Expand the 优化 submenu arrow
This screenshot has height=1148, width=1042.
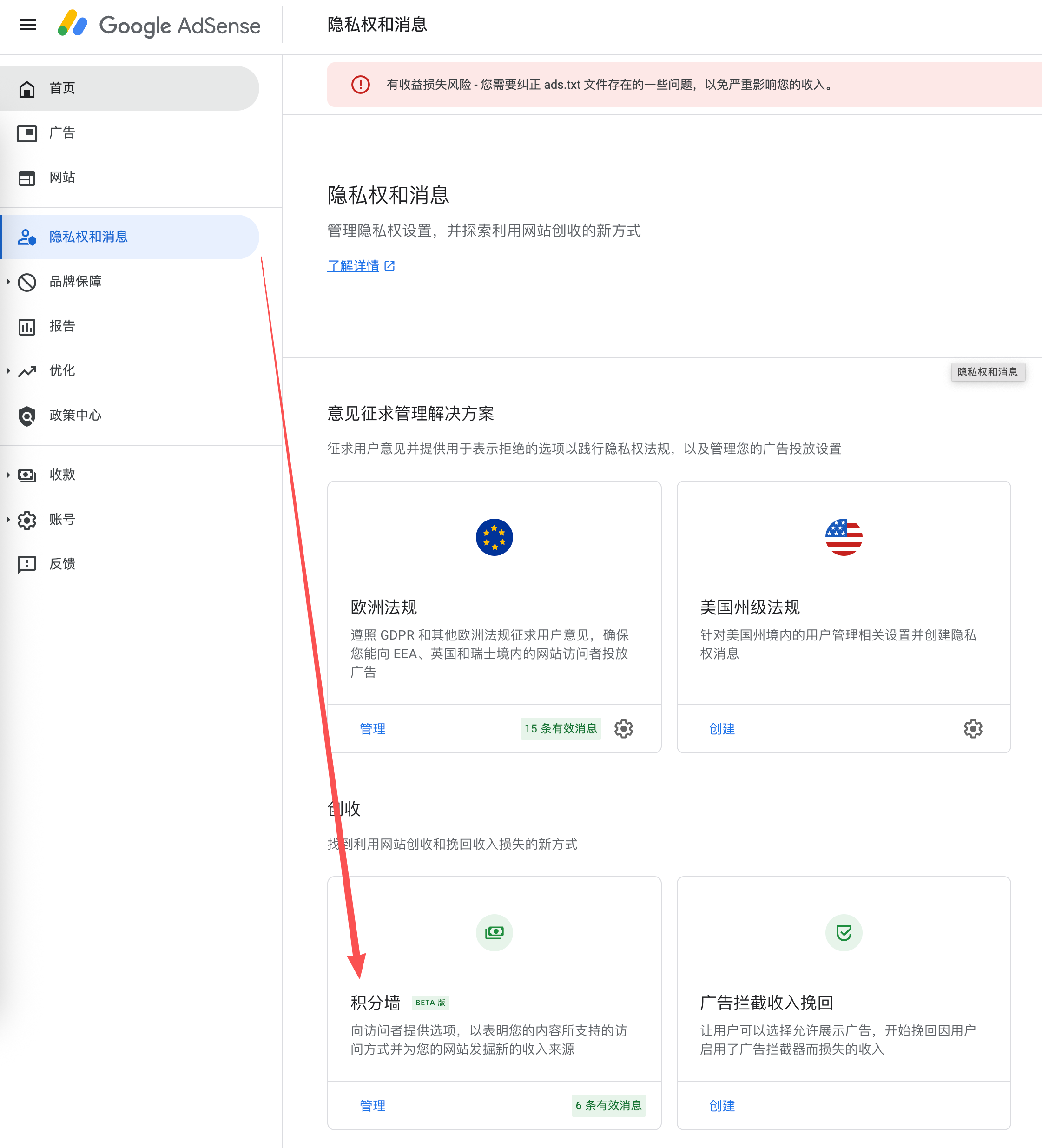[x=8, y=371]
